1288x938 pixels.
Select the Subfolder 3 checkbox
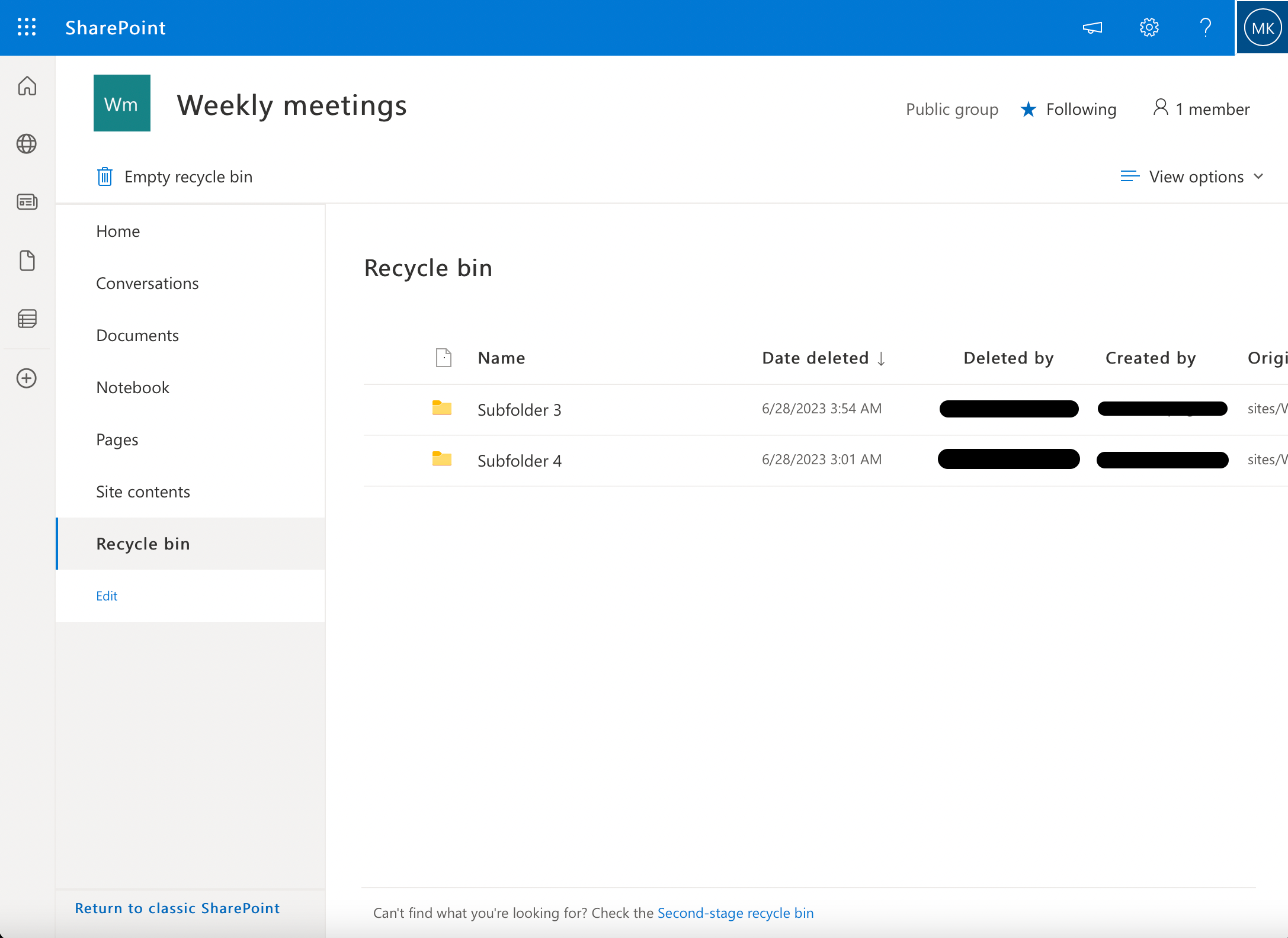pyautogui.click(x=394, y=408)
